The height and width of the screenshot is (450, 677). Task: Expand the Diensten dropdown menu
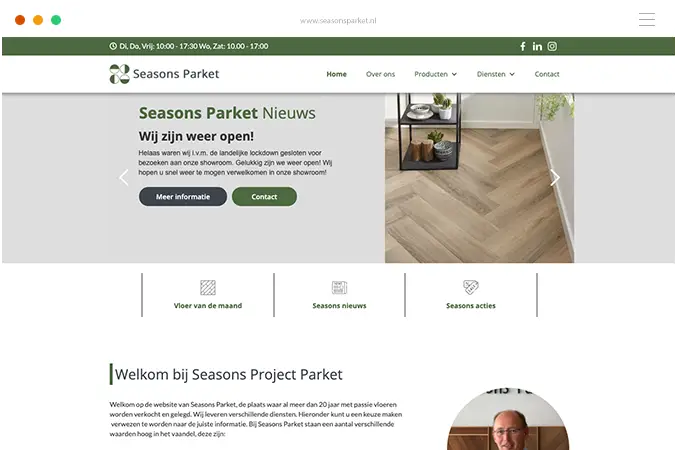point(496,74)
